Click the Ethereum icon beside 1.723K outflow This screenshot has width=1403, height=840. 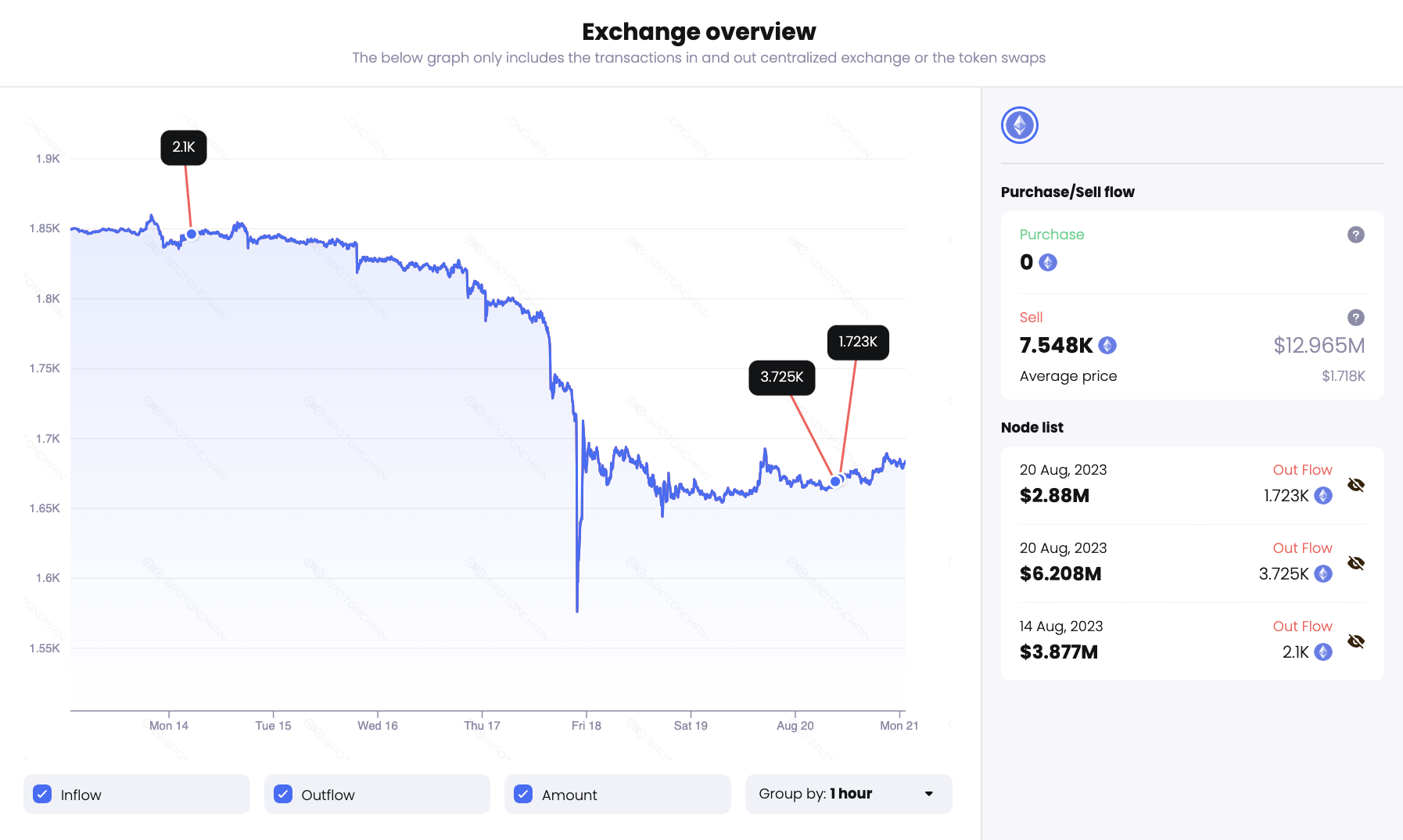click(1322, 495)
